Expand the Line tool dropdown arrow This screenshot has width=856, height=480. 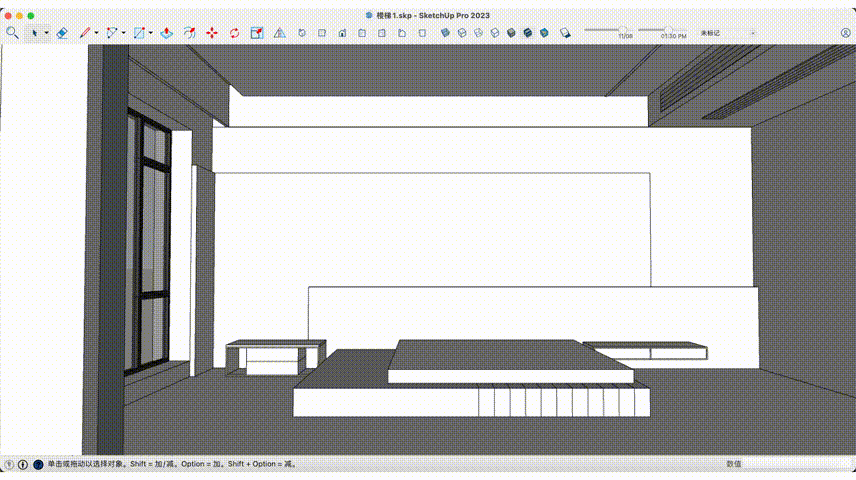click(x=96, y=33)
